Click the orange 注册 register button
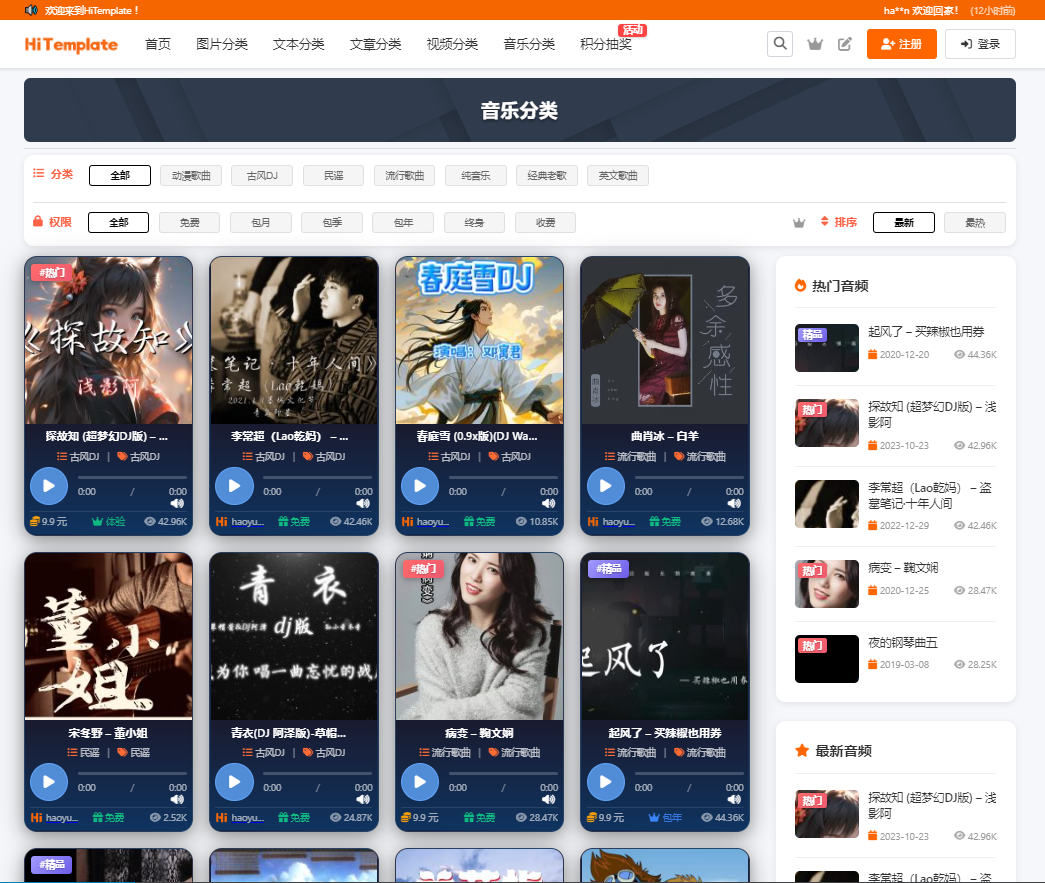 (x=901, y=44)
